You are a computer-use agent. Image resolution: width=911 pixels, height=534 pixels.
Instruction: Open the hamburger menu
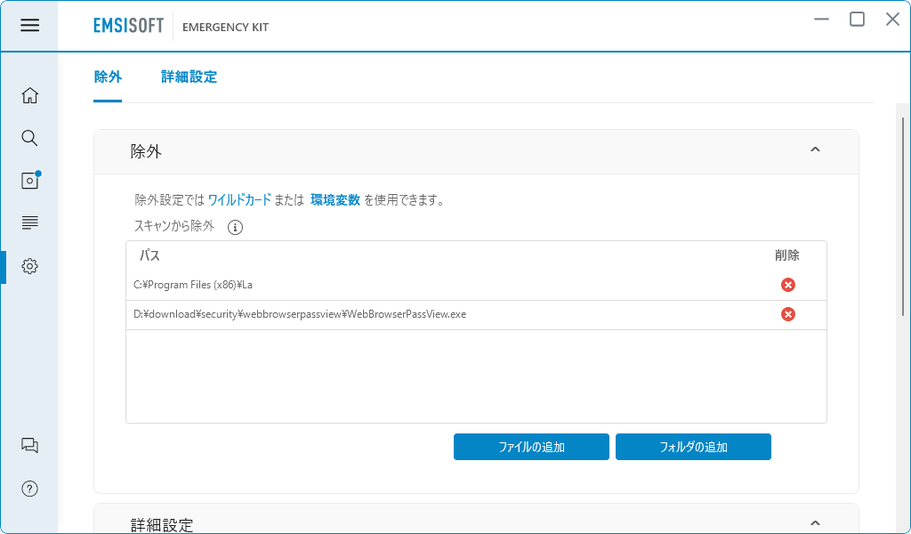(x=30, y=25)
